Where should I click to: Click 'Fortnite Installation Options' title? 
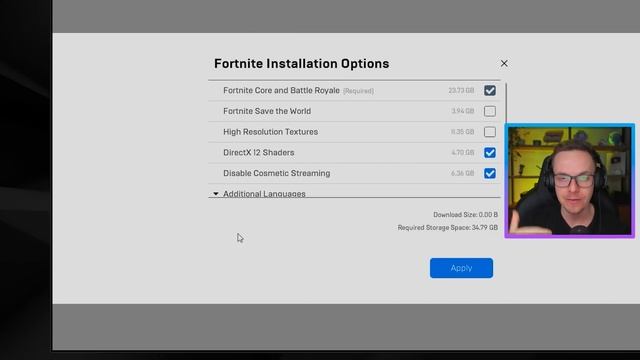click(x=302, y=64)
